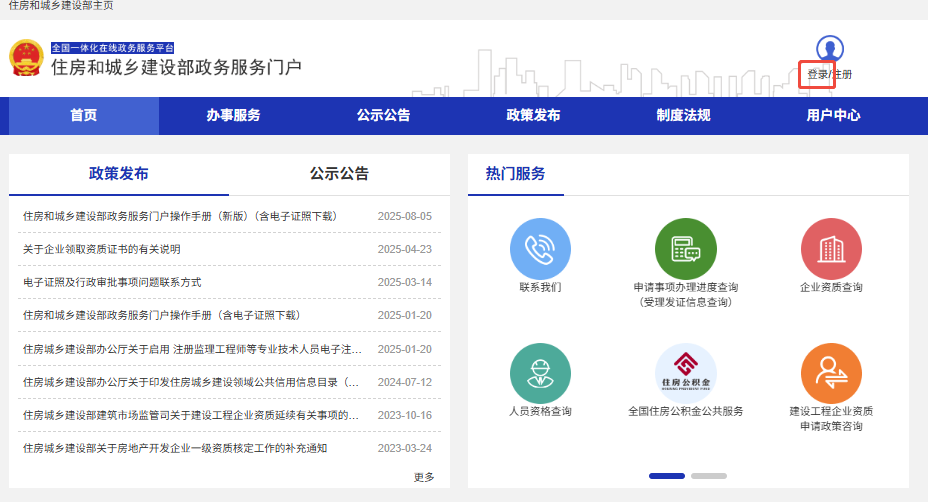
Task: Click the 注册 link
Action: click(842, 75)
